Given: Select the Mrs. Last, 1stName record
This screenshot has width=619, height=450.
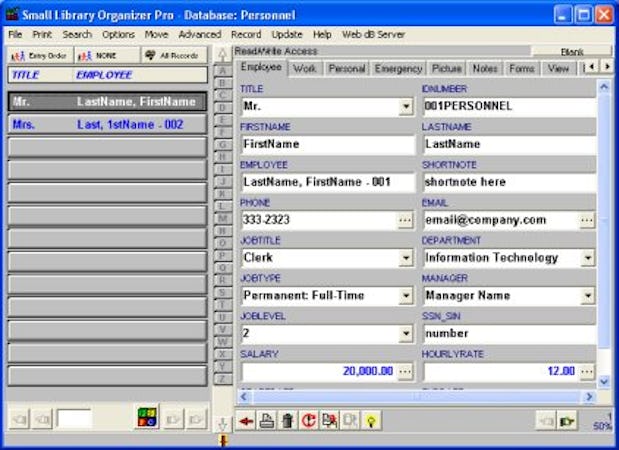Looking at the screenshot, I should (107, 124).
